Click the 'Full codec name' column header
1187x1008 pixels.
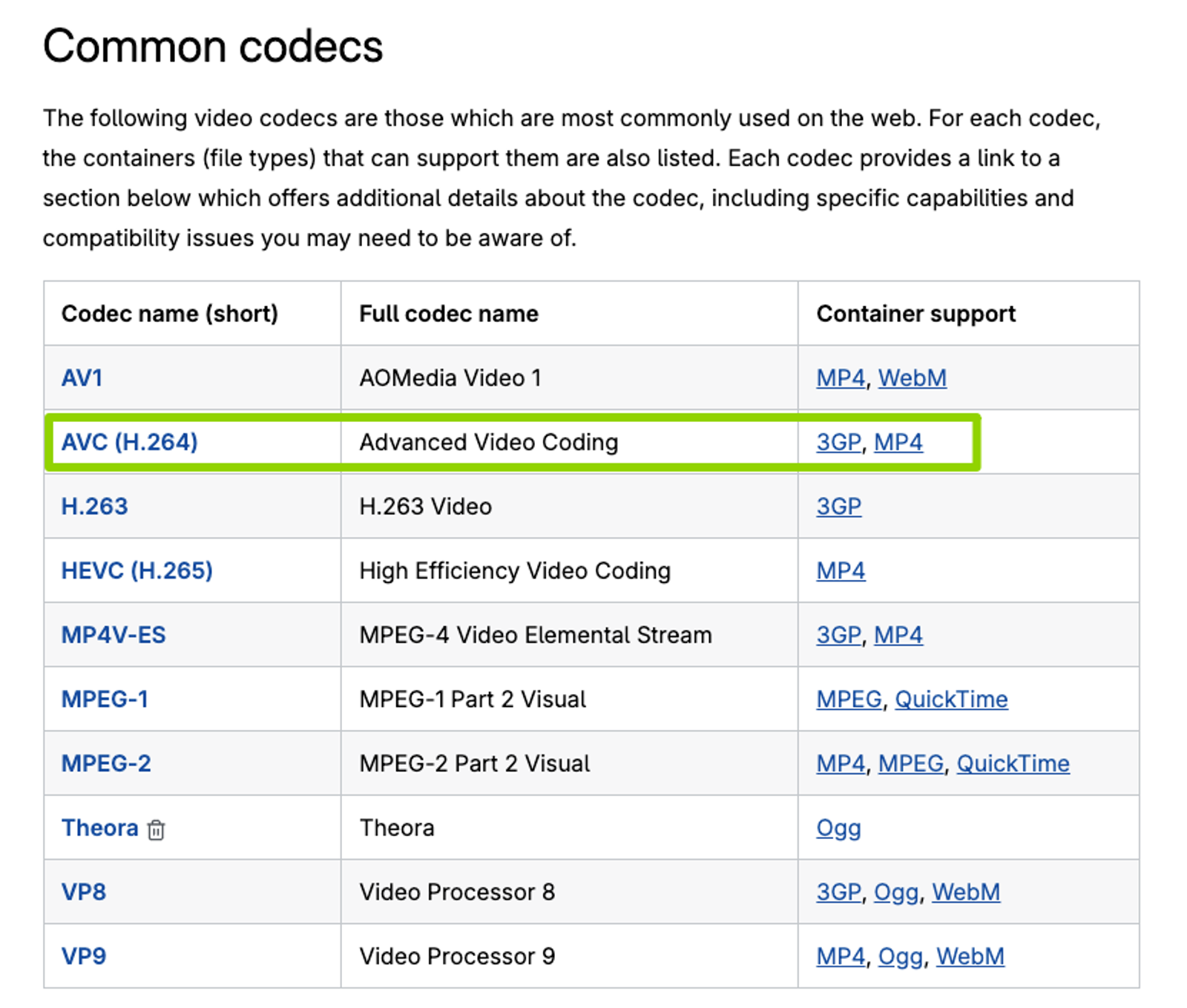click(x=449, y=314)
